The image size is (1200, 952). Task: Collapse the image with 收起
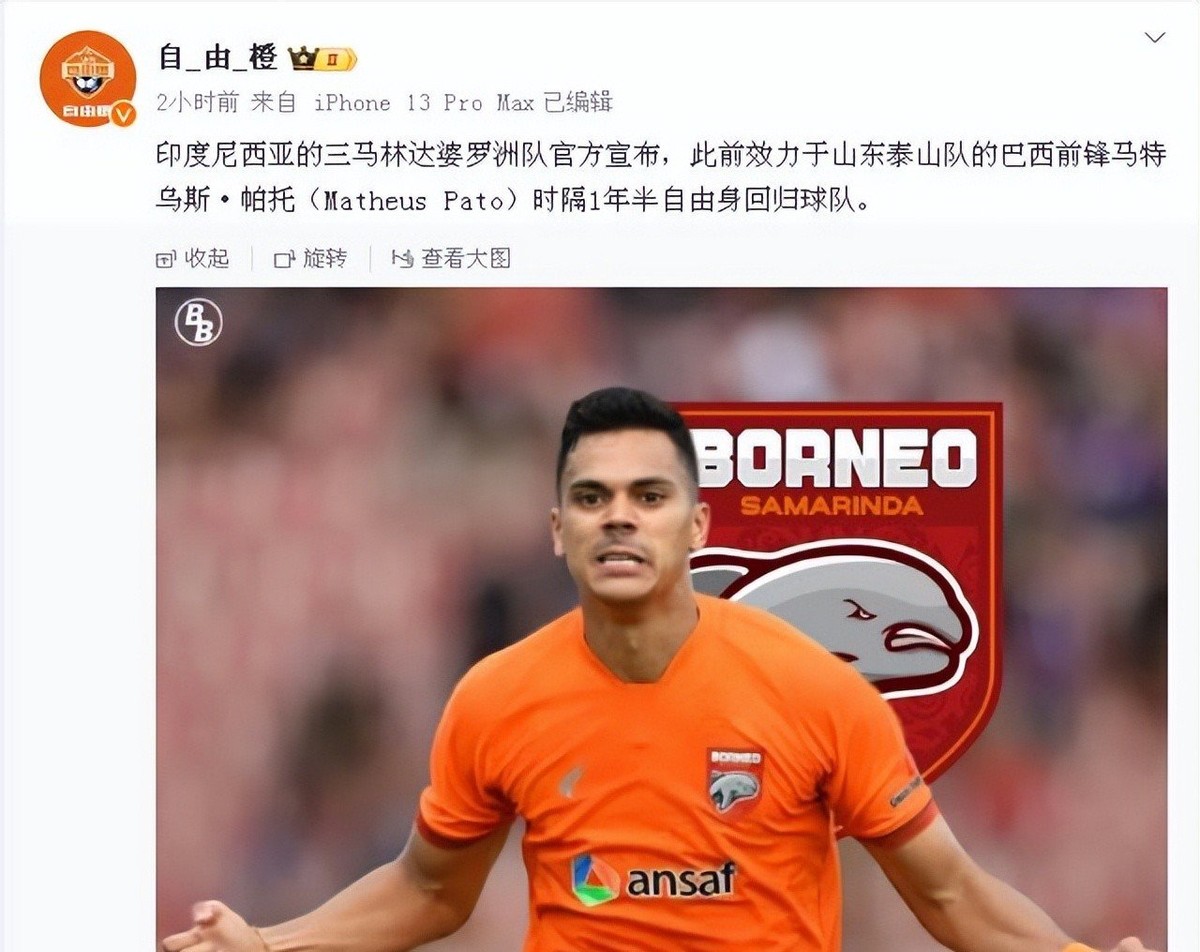[193, 259]
